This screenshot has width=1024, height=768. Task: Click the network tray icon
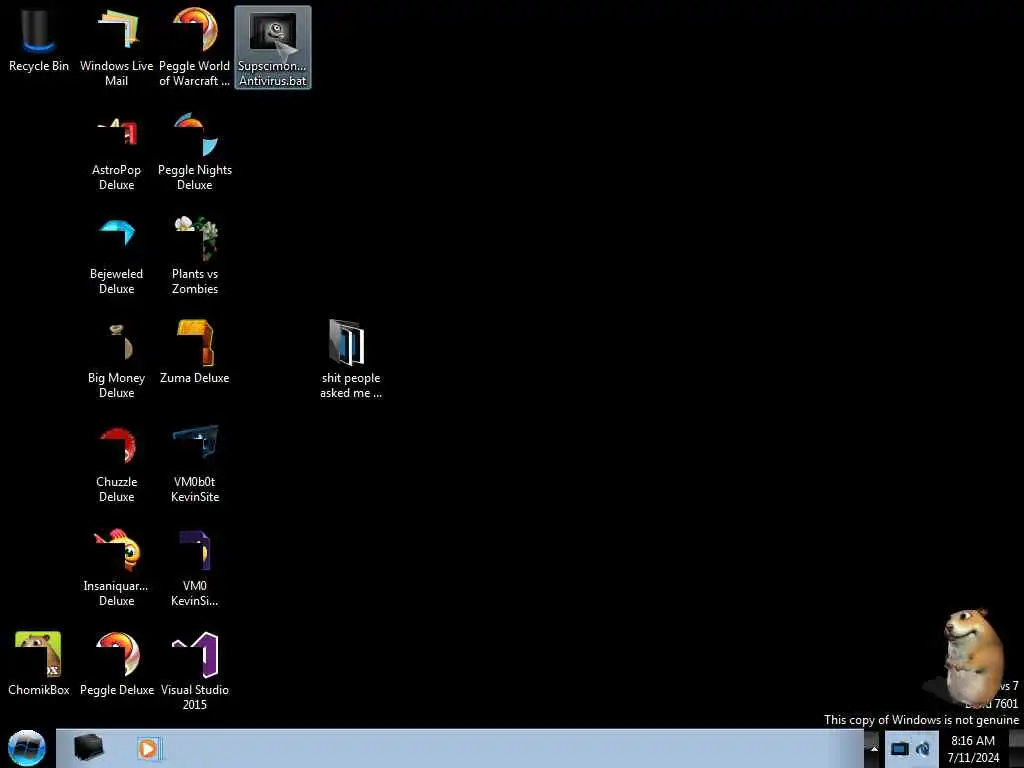[899, 748]
